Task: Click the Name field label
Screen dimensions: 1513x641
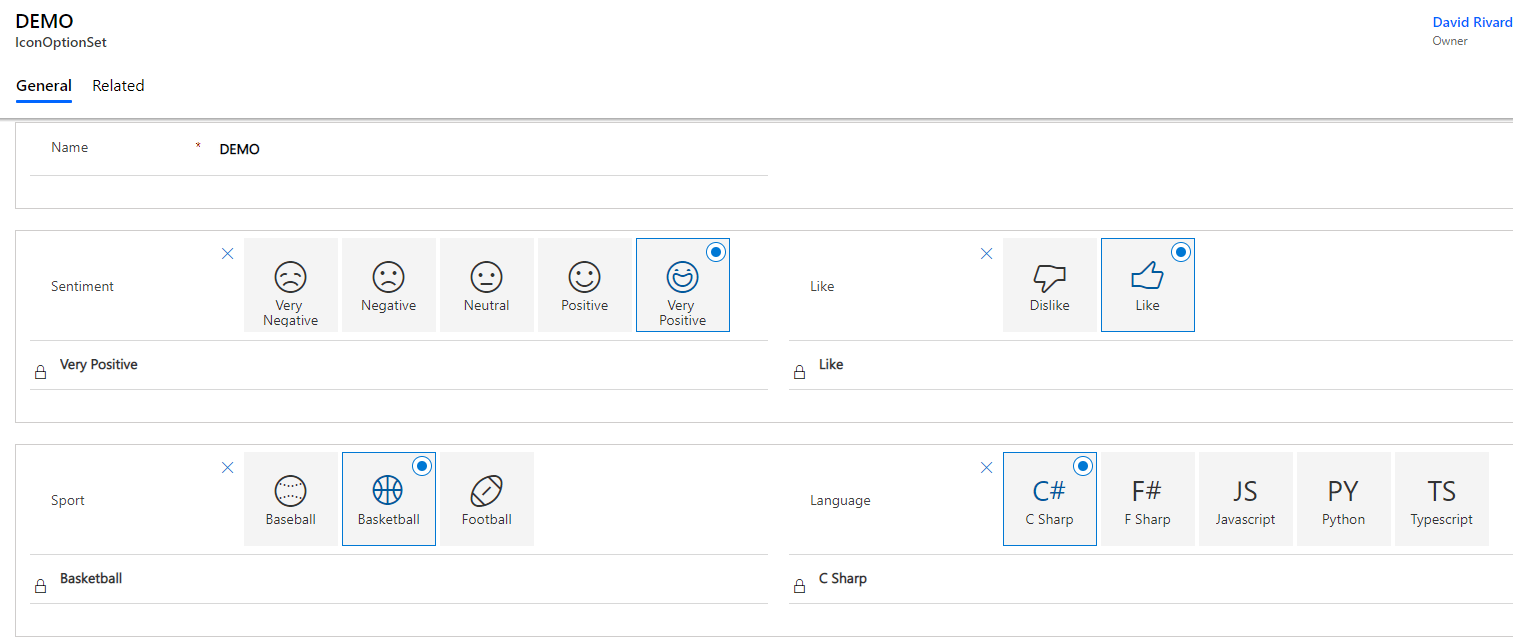Action: (x=70, y=147)
